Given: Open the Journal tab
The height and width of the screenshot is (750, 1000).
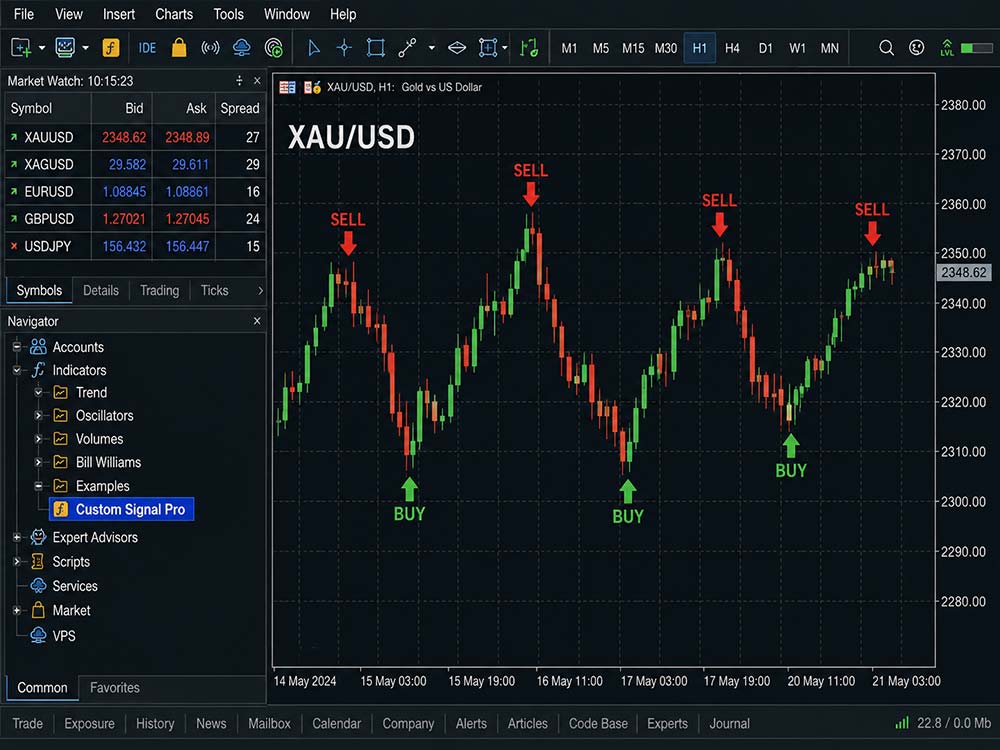Looking at the screenshot, I should [730, 723].
